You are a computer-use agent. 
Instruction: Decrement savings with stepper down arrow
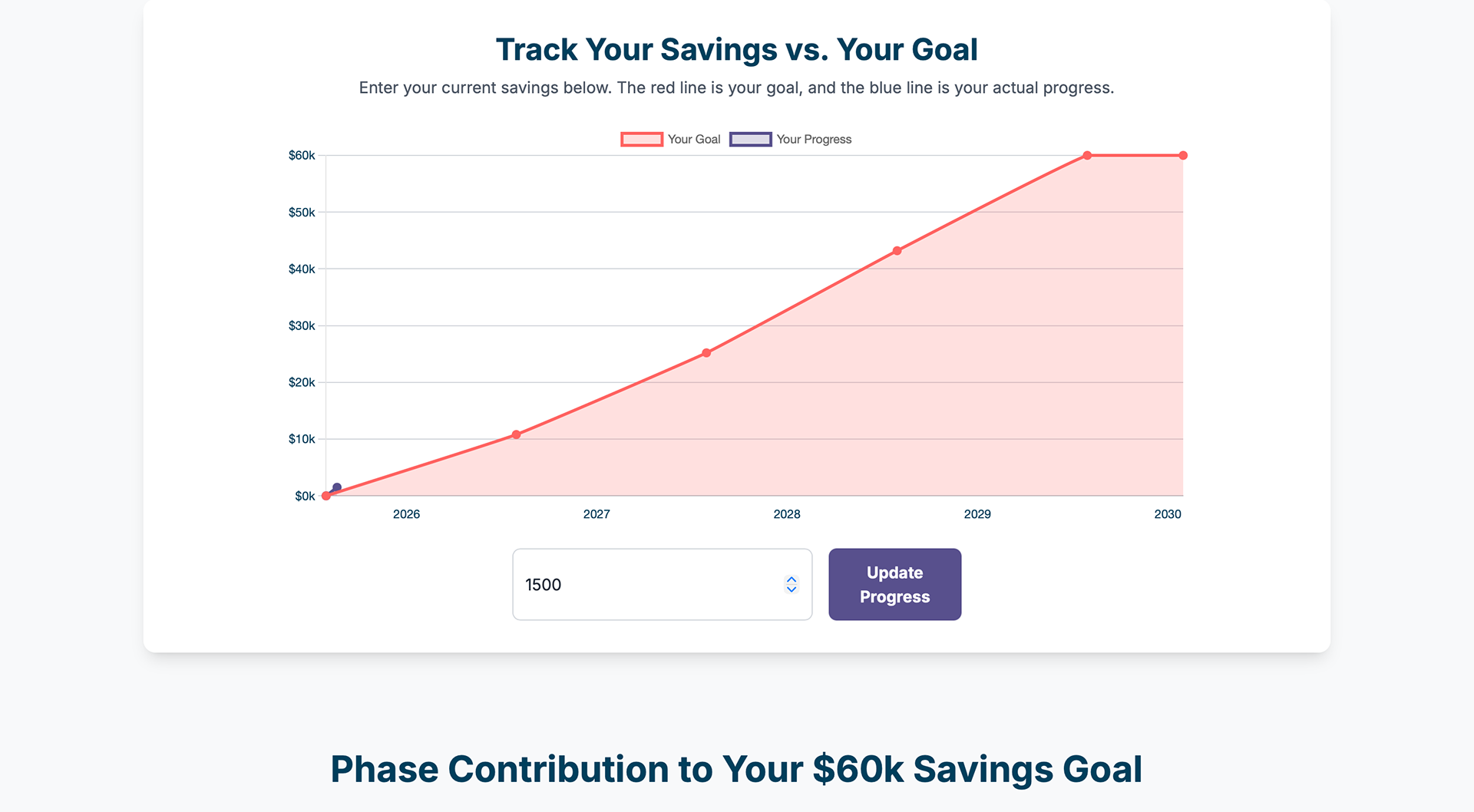point(792,589)
